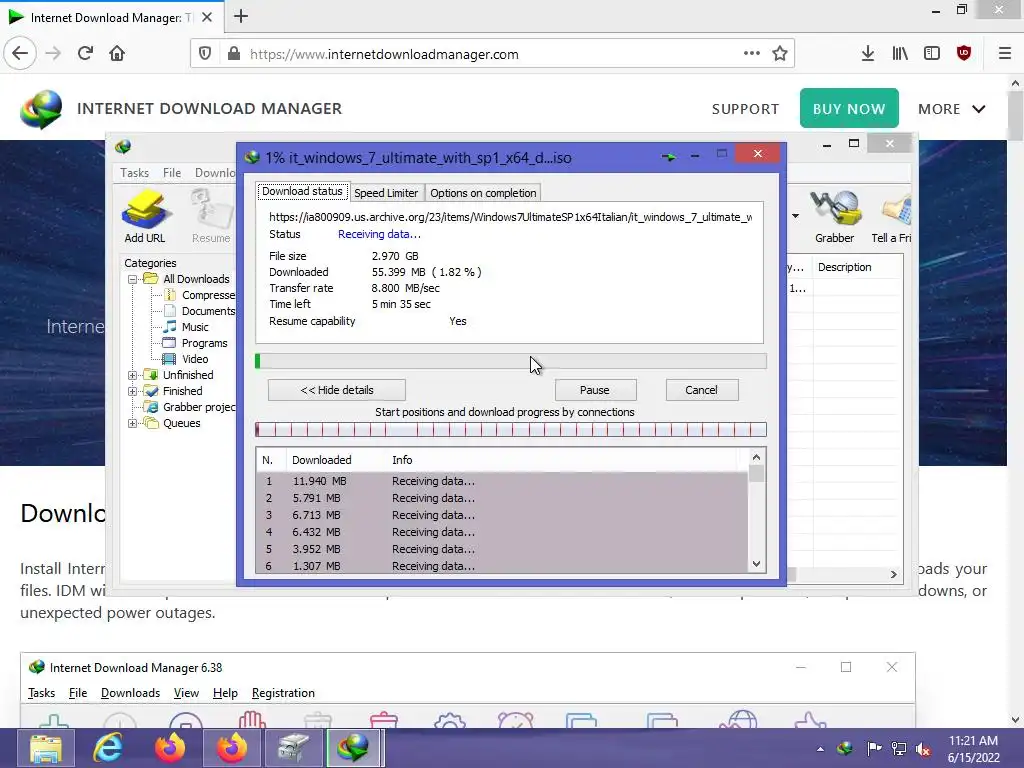
Task: Bookmark this page with star icon
Action: pyautogui.click(x=779, y=54)
